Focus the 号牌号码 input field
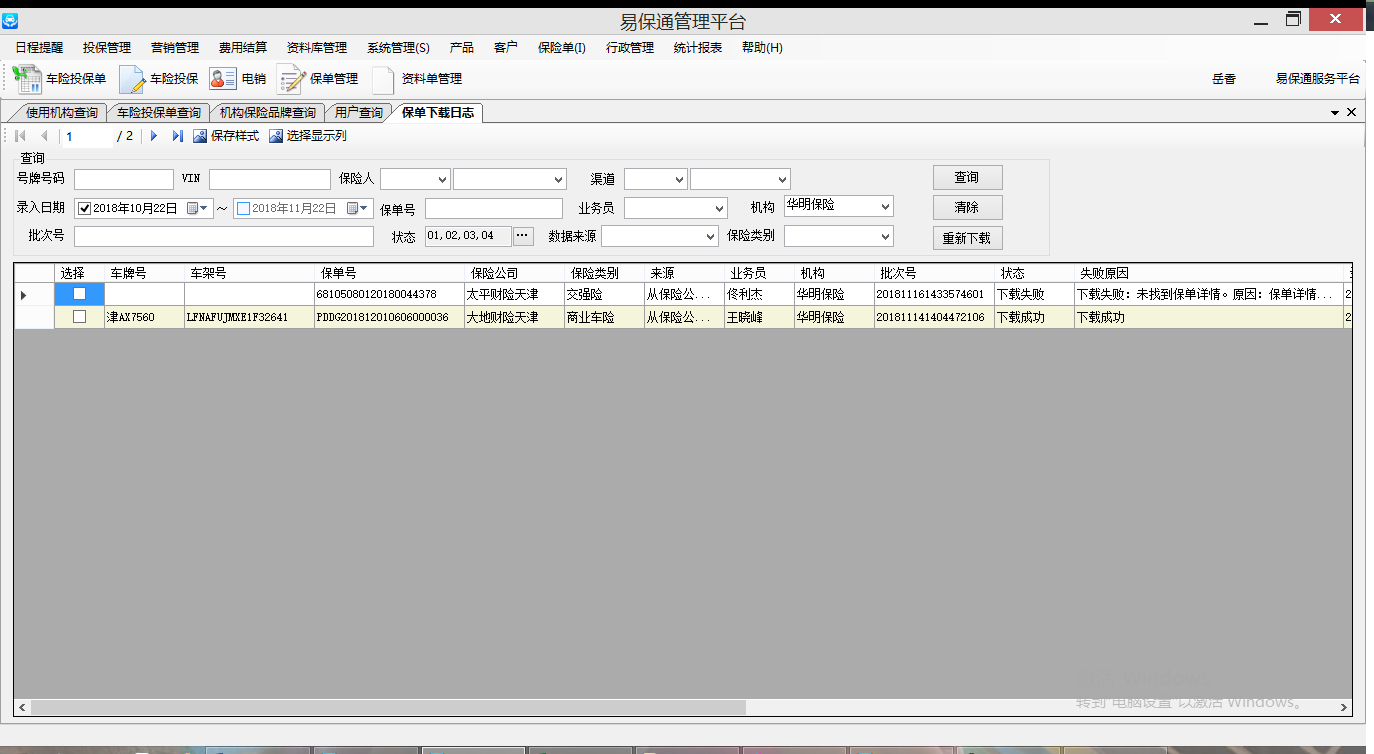 coord(124,179)
